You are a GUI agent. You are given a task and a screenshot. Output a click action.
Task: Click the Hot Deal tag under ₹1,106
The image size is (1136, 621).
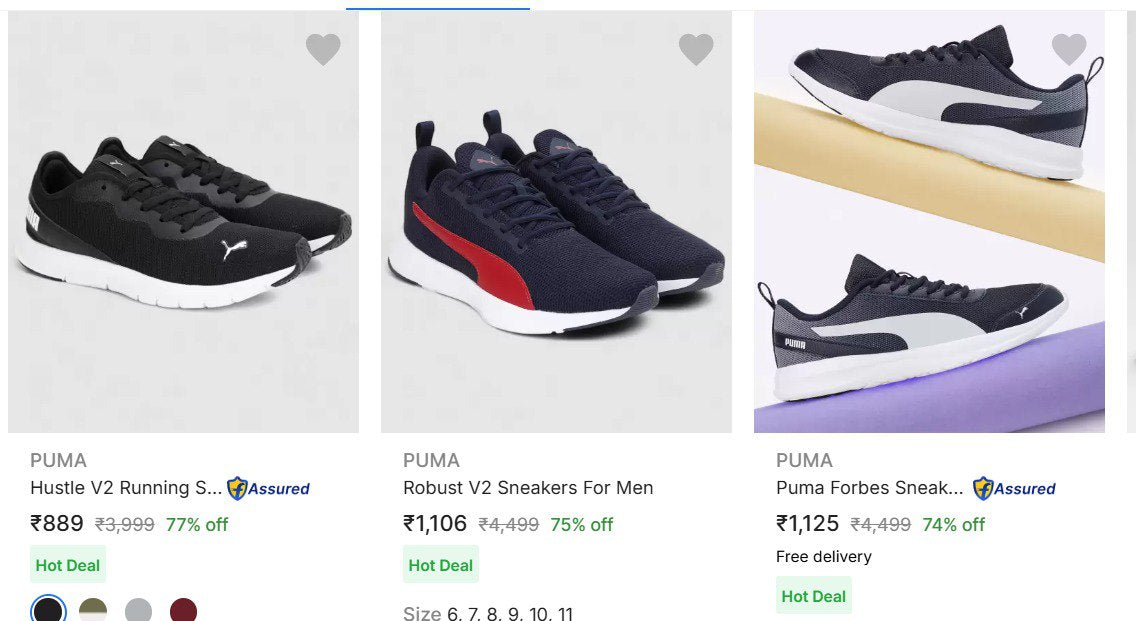coord(441,565)
